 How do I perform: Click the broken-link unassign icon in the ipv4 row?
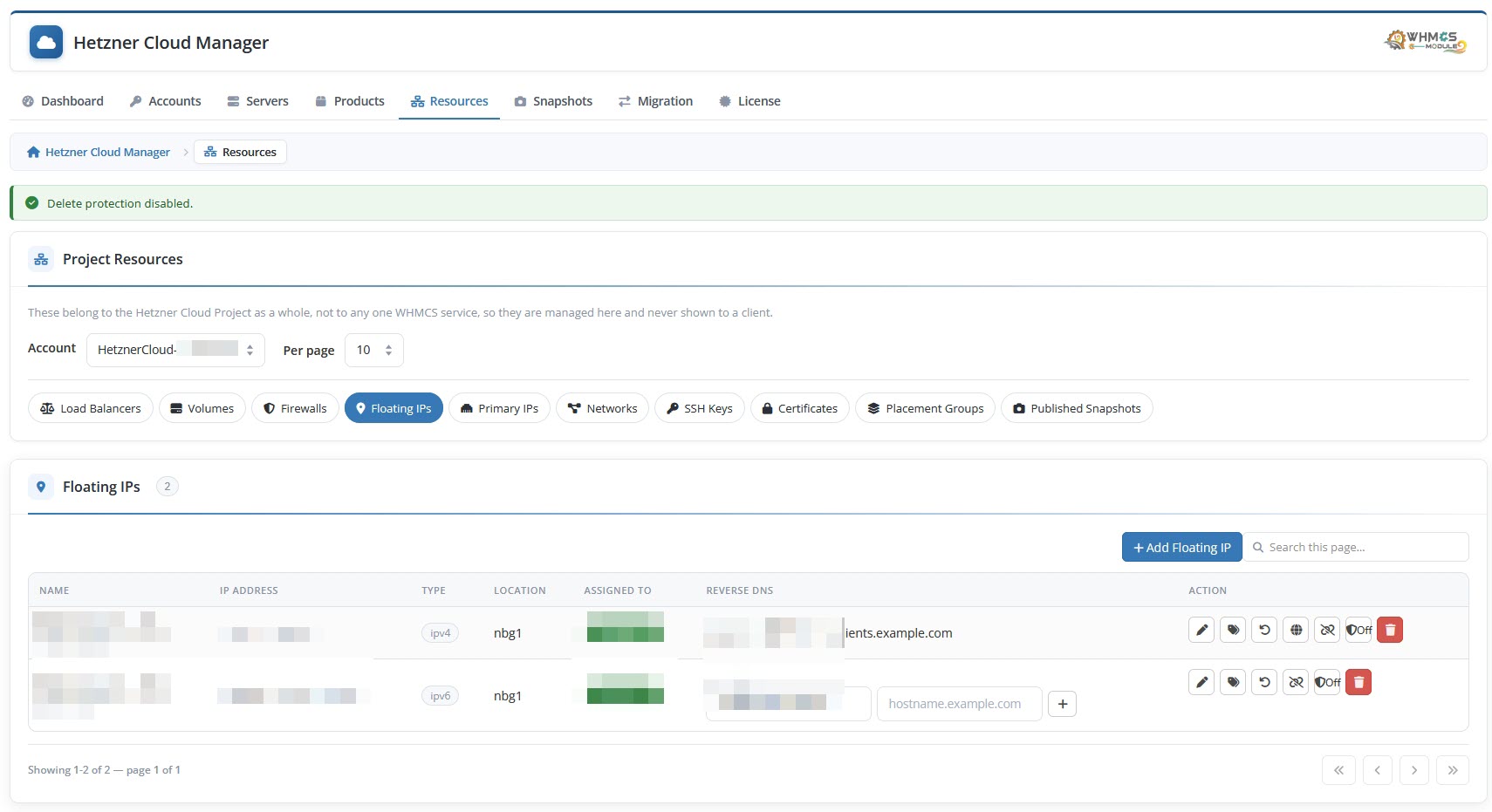tap(1327, 630)
